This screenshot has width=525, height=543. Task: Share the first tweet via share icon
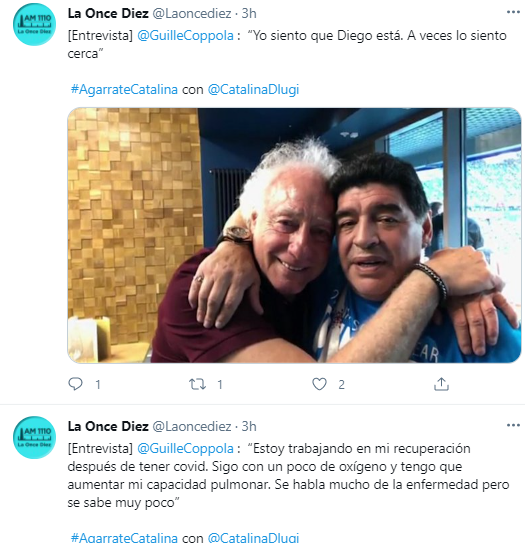click(x=441, y=384)
